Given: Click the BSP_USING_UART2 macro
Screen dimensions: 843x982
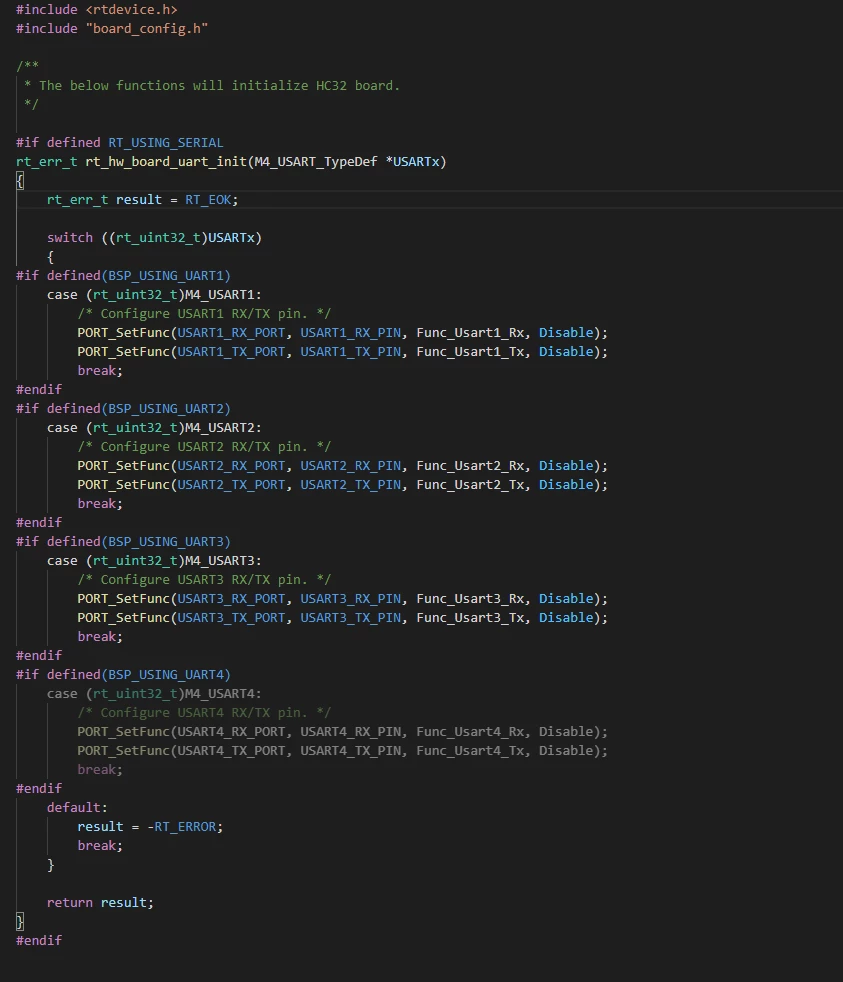Looking at the screenshot, I should tap(166, 409).
